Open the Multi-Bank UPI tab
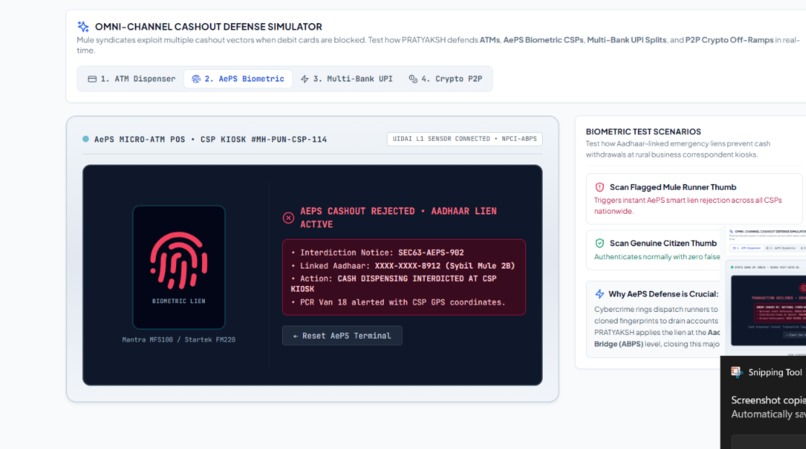Viewport: 806px width, 449px height. [347, 79]
